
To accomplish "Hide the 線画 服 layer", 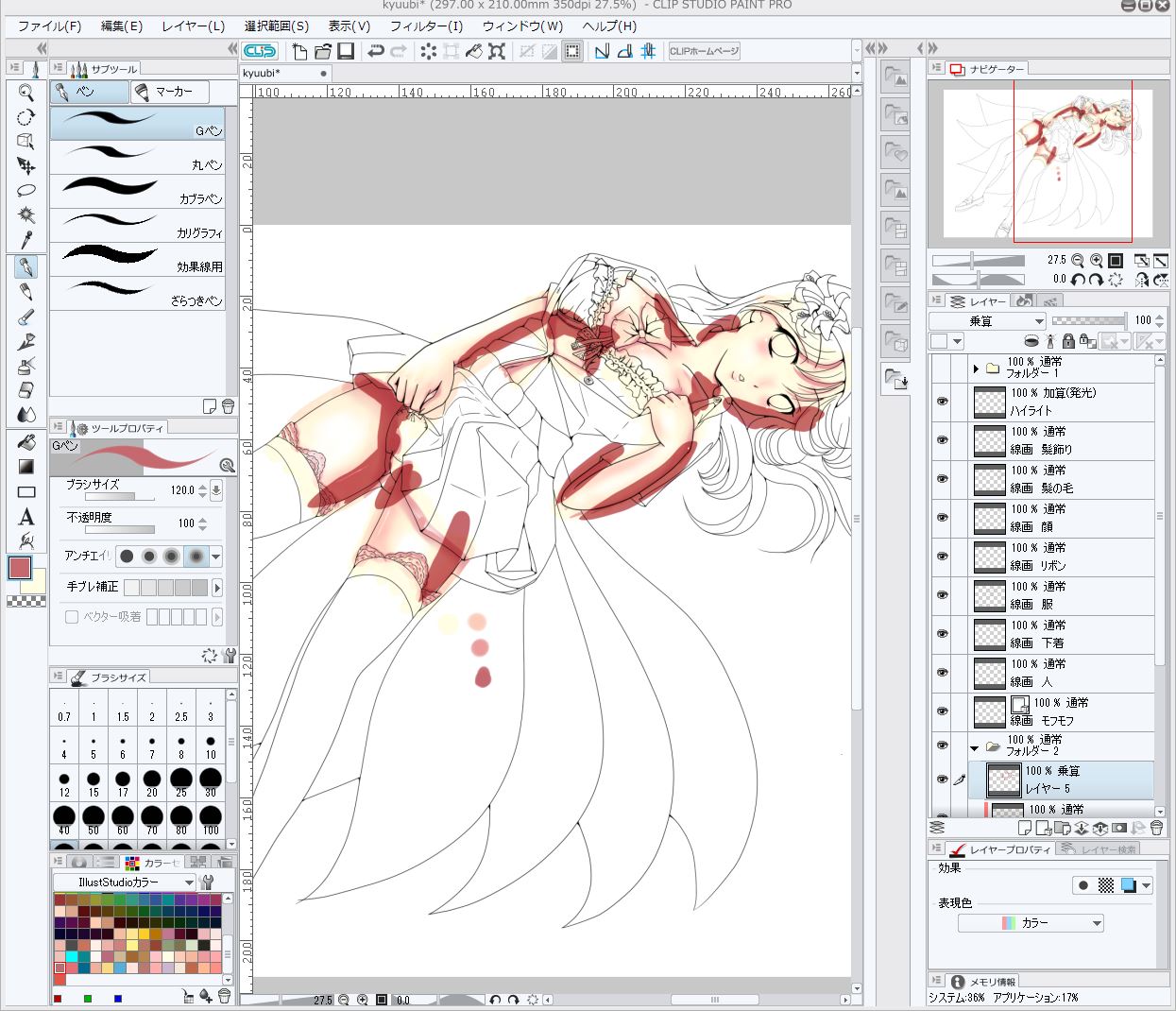I will 942,595.
